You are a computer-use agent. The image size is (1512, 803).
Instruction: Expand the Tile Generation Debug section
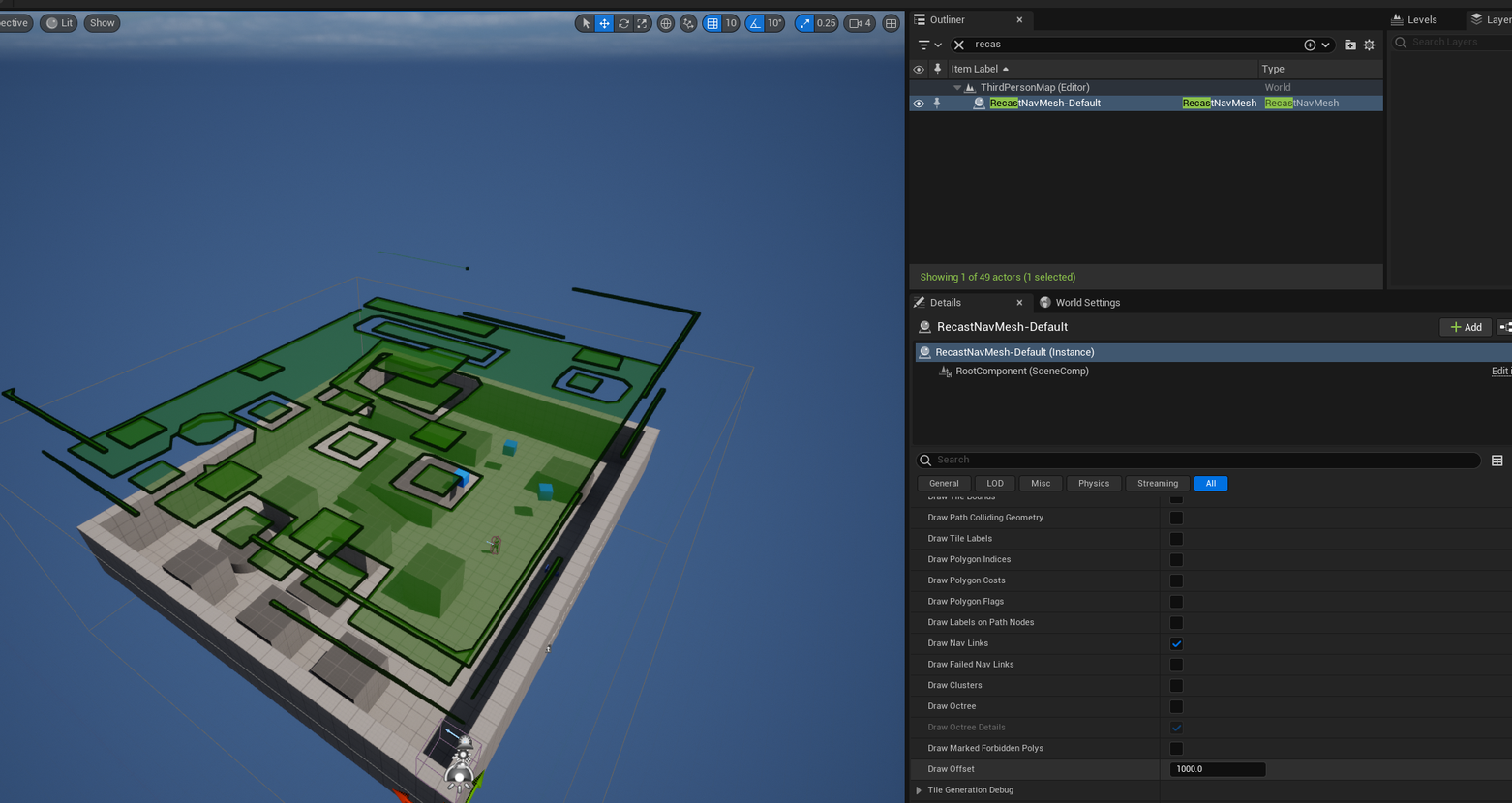point(919,790)
